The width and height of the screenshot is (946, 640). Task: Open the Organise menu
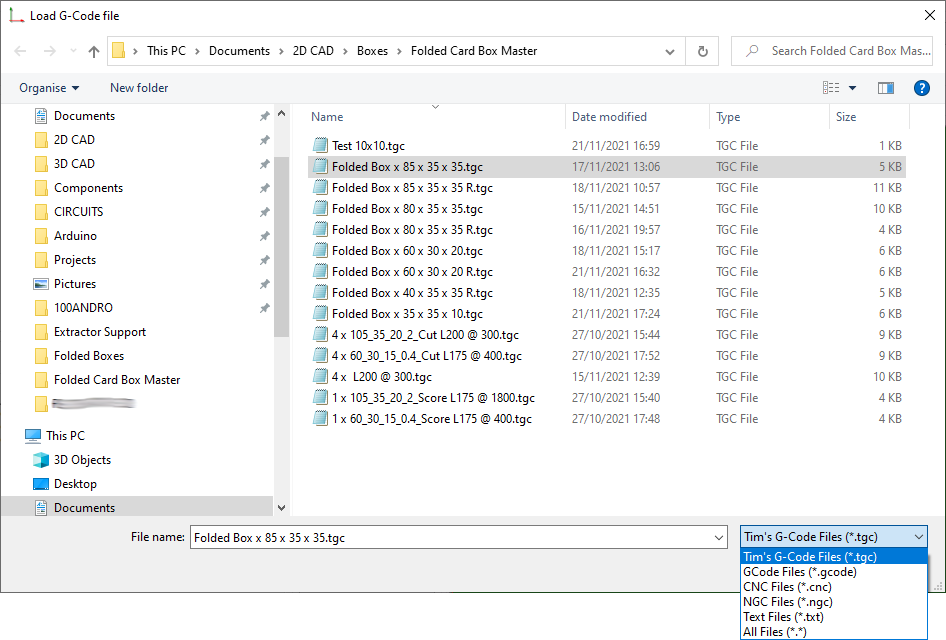(x=49, y=87)
